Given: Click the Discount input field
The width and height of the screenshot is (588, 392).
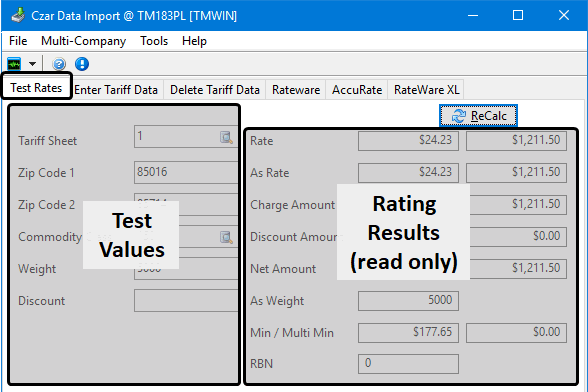Looking at the screenshot, I should 186,300.
